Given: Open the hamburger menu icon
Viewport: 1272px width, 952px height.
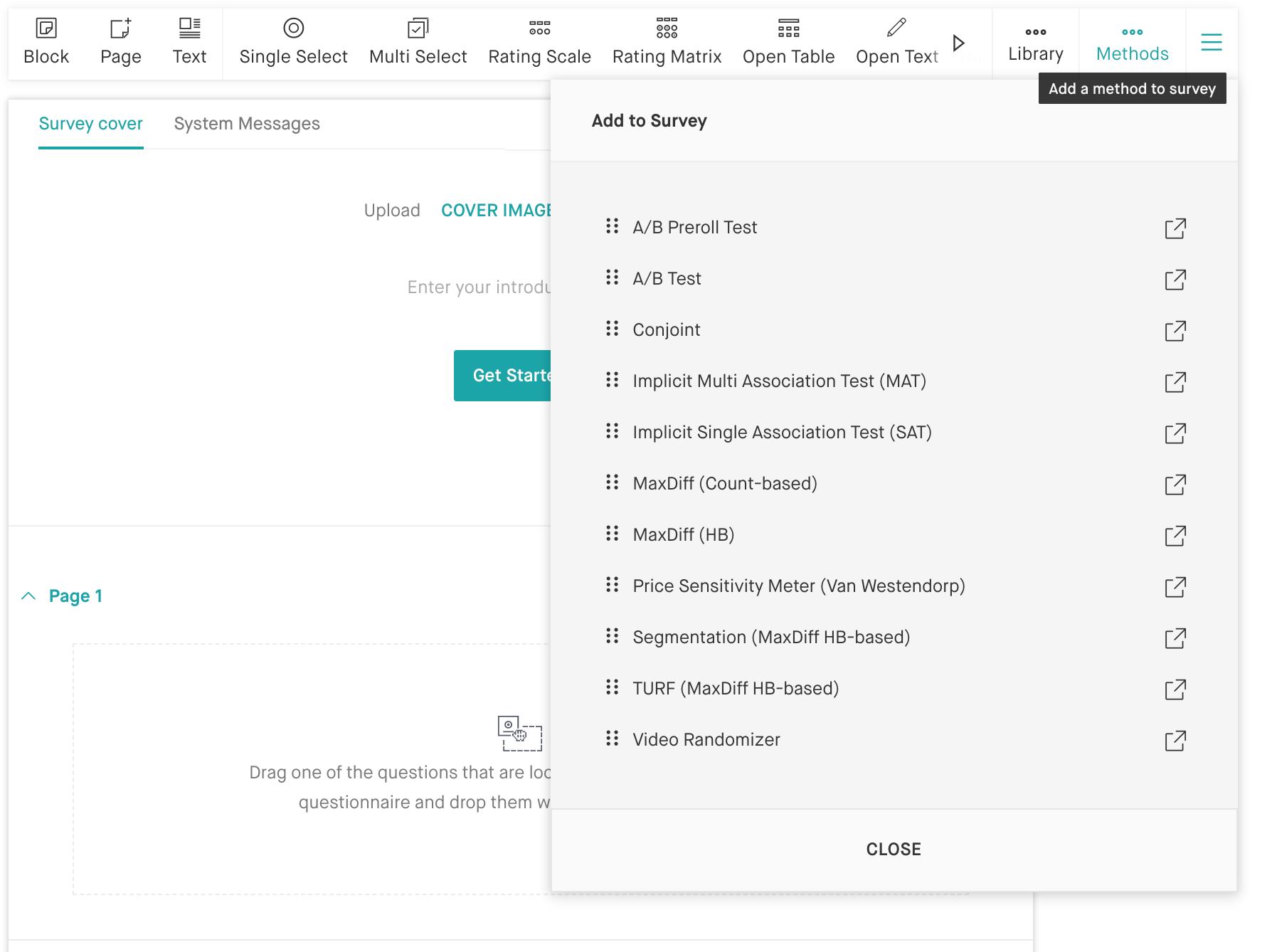Looking at the screenshot, I should (1211, 43).
